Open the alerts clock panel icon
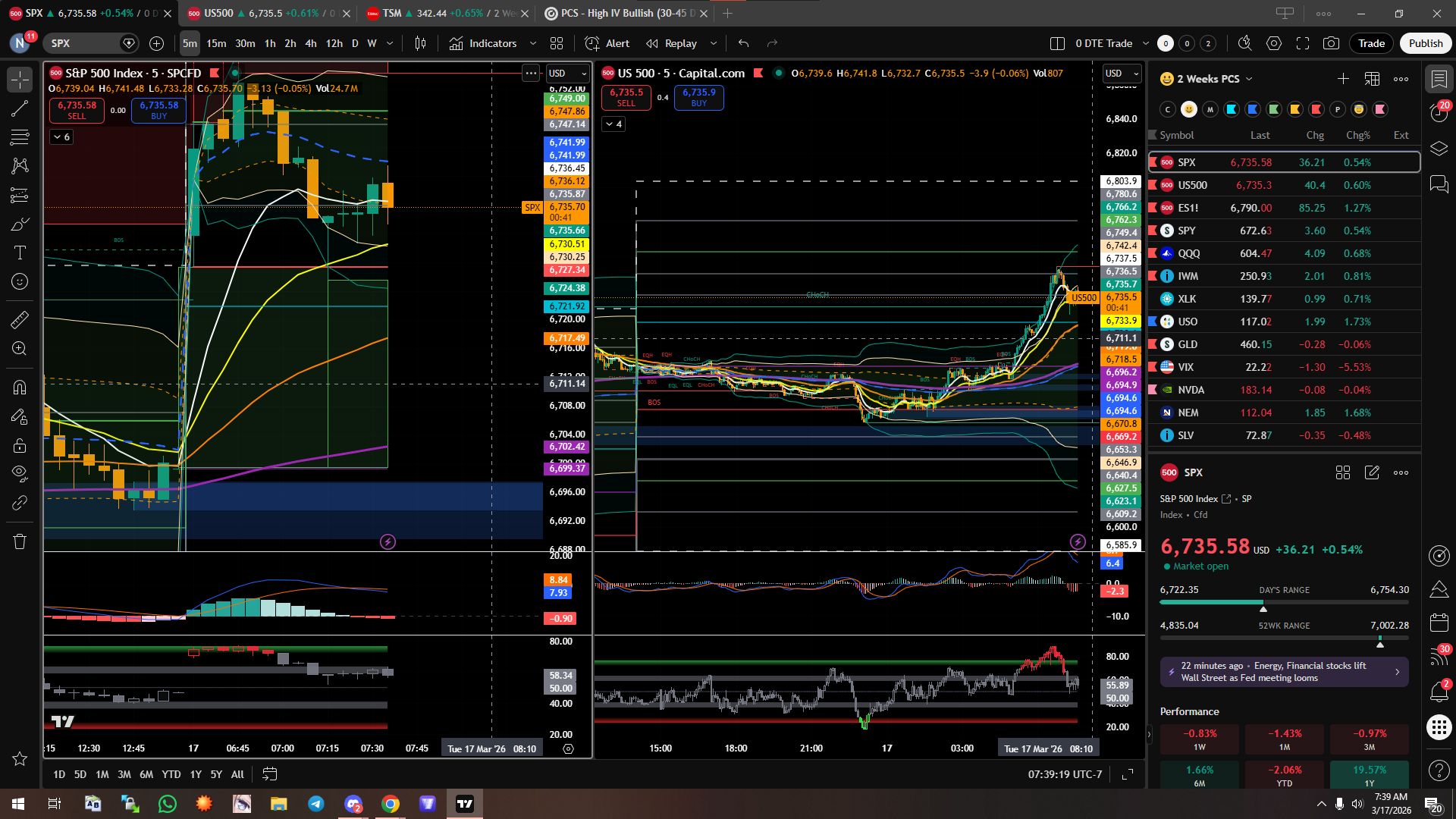 (x=1439, y=112)
